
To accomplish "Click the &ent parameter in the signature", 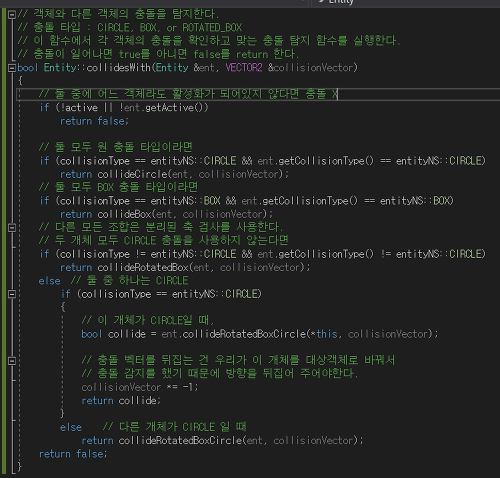I will pyautogui.click(x=204, y=68).
